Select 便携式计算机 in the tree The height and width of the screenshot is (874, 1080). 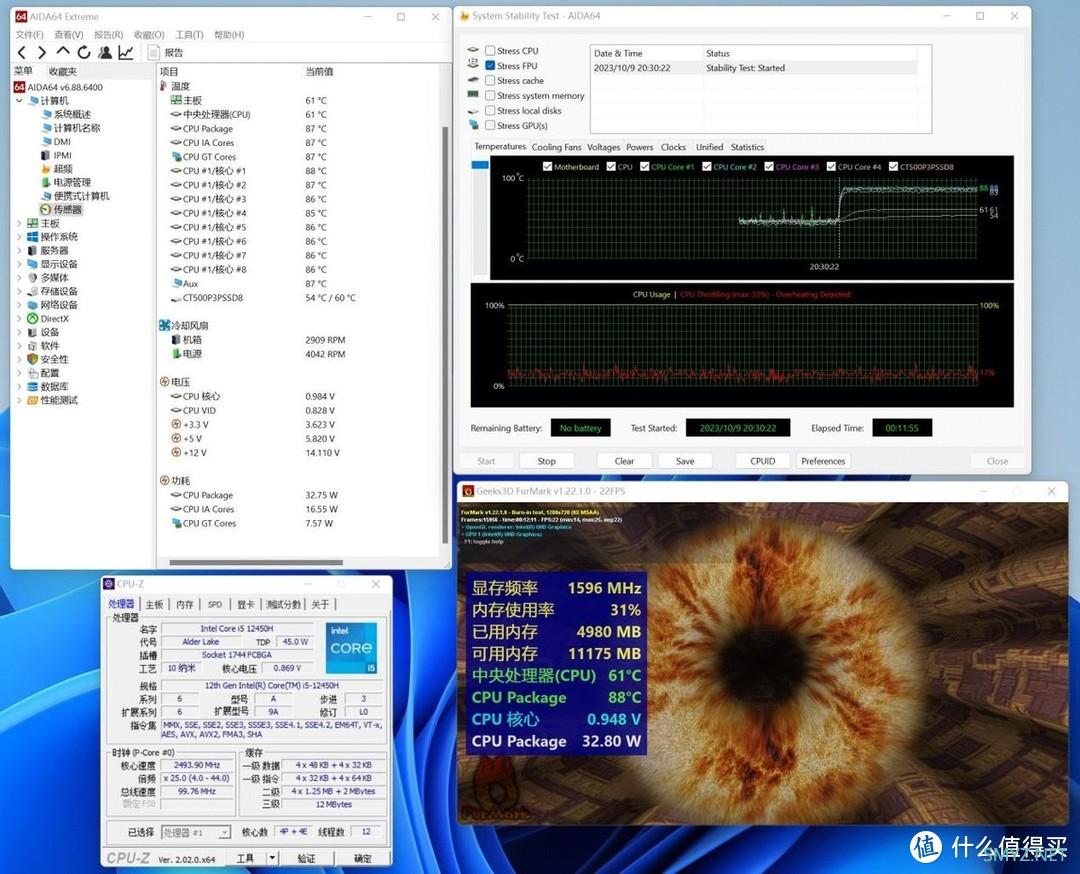click(81, 196)
